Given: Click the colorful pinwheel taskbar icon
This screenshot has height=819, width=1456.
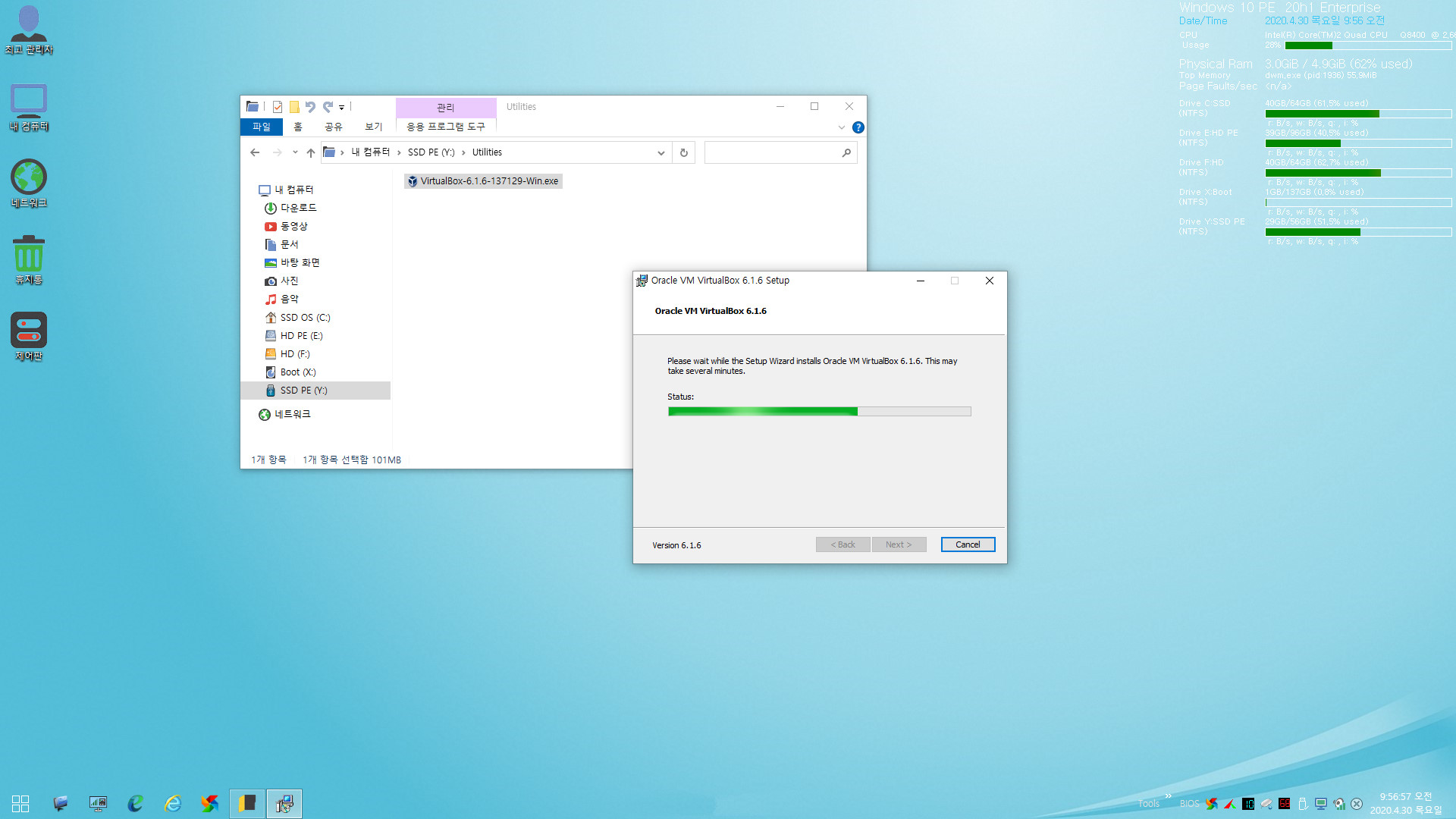Looking at the screenshot, I should [210, 803].
